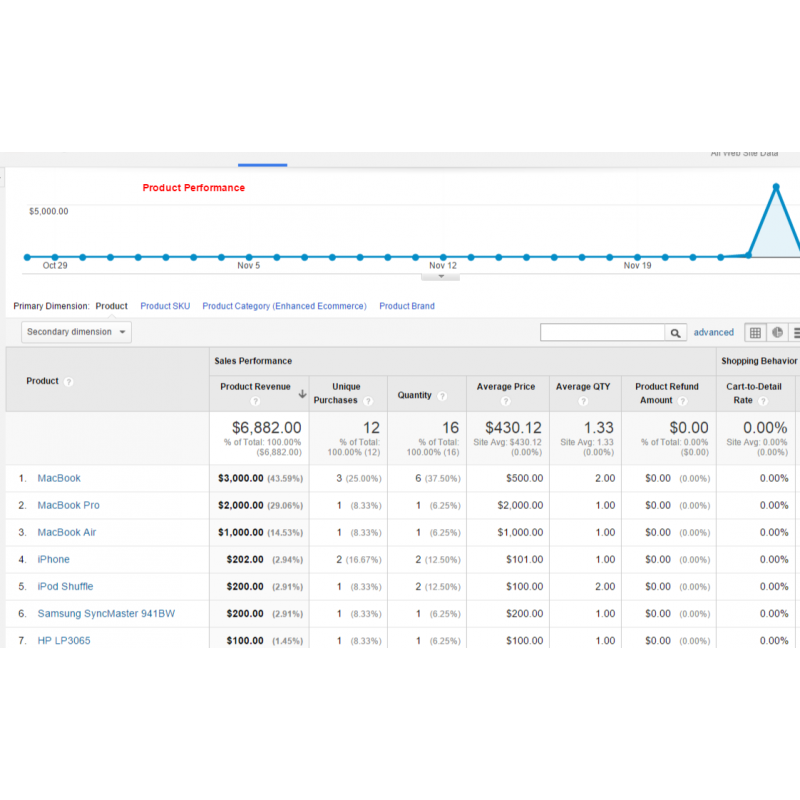Click the revenue spike data point after Nov 19
800x800 pixels.
pyautogui.click(x=776, y=188)
